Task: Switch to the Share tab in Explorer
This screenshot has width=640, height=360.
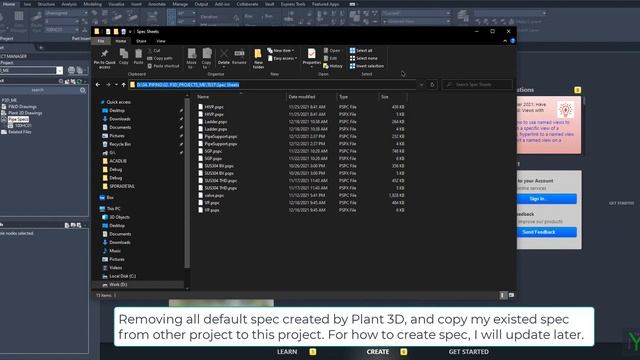Action: [141, 41]
